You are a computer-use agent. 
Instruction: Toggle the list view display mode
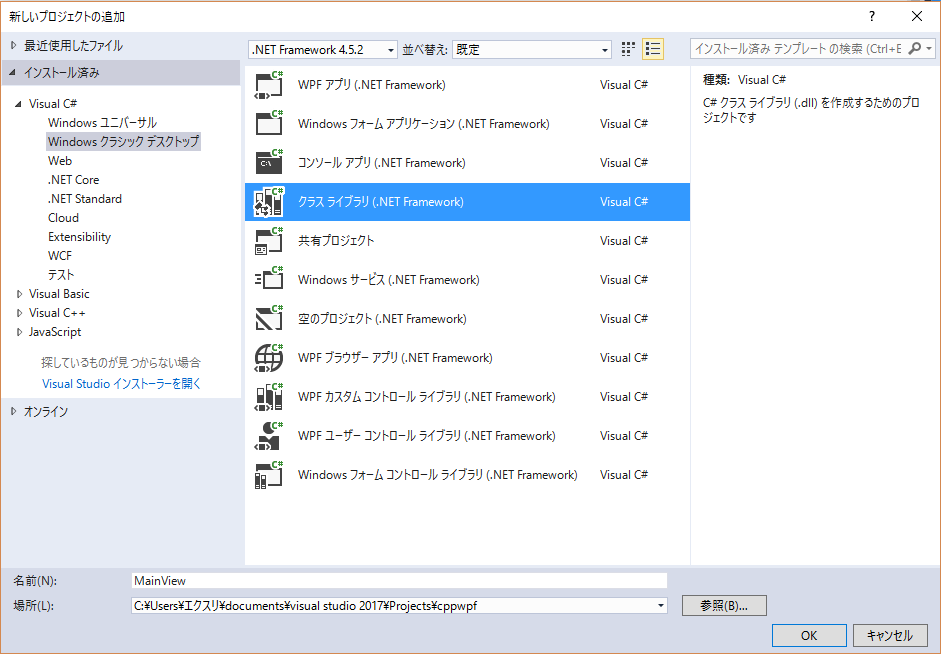tap(652, 47)
